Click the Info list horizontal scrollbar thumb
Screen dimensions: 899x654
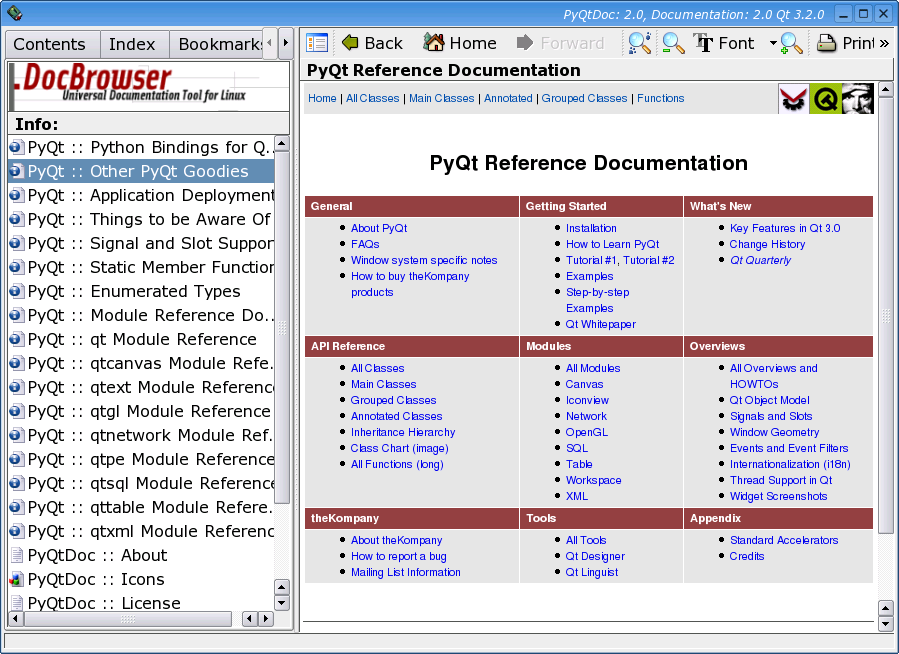point(128,618)
